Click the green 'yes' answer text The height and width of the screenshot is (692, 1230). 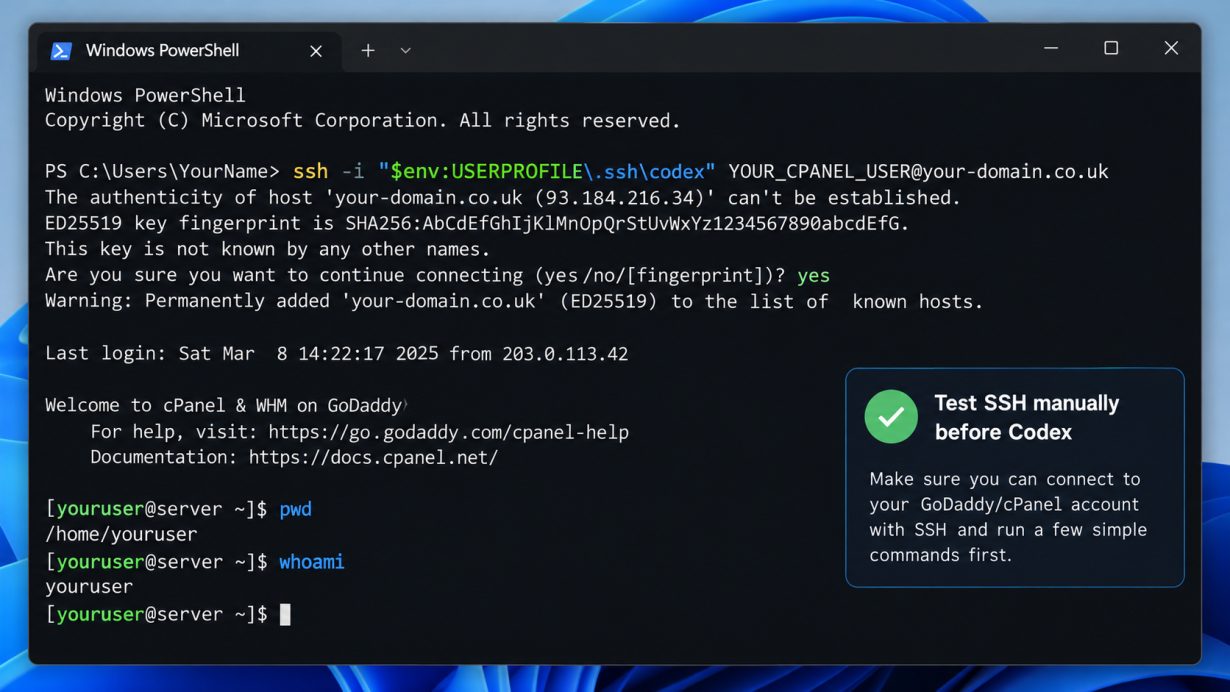pyautogui.click(x=813, y=275)
